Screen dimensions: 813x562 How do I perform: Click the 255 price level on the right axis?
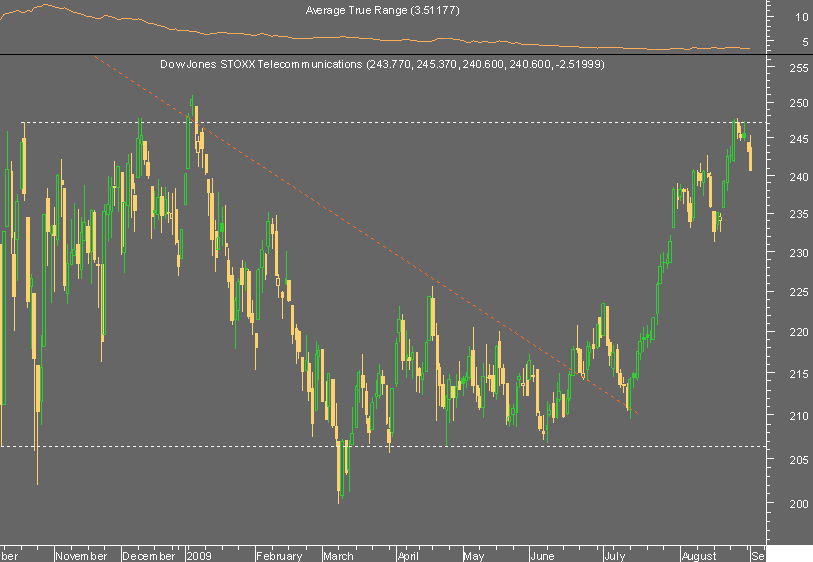point(798,68)
